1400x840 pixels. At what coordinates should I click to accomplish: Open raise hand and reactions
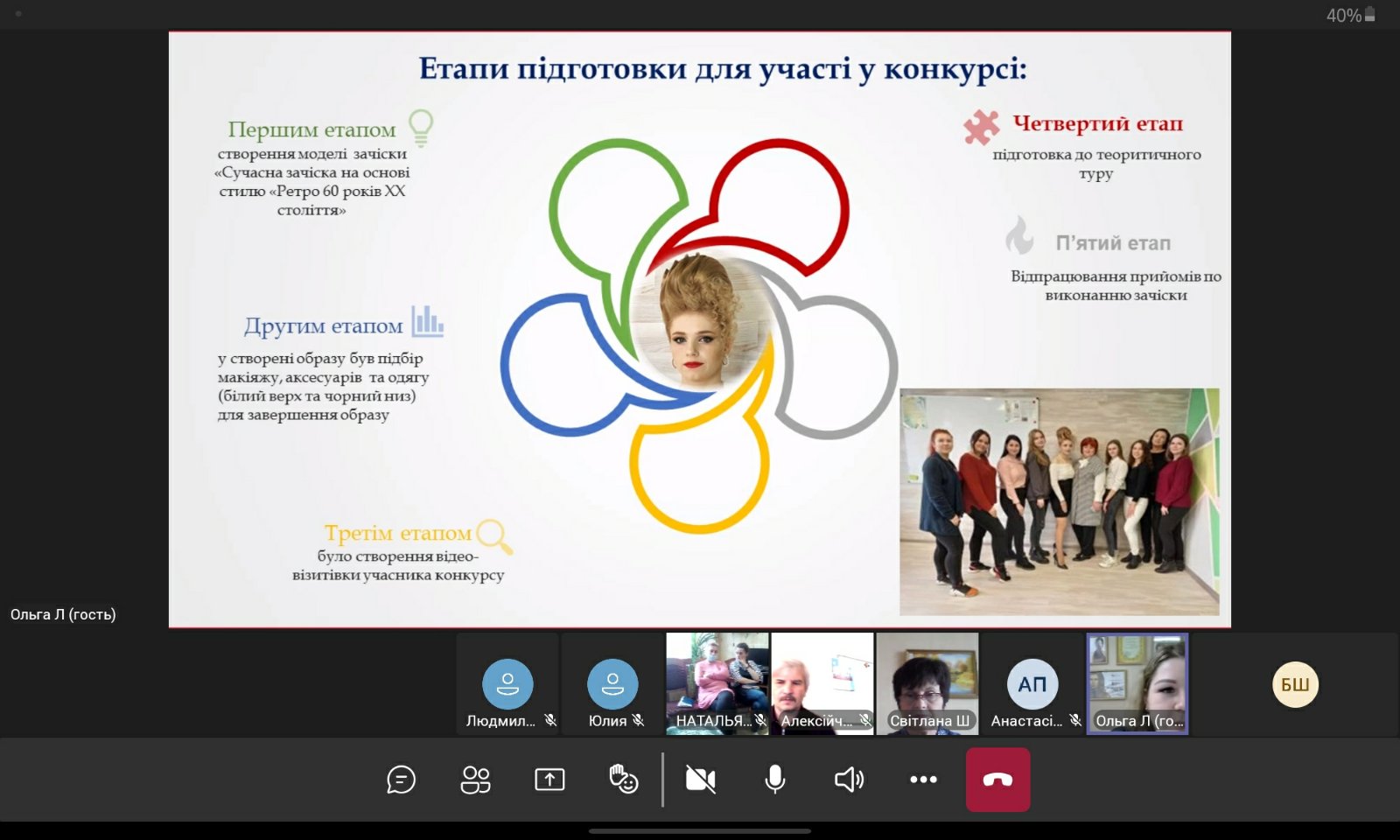click(623, 779)
